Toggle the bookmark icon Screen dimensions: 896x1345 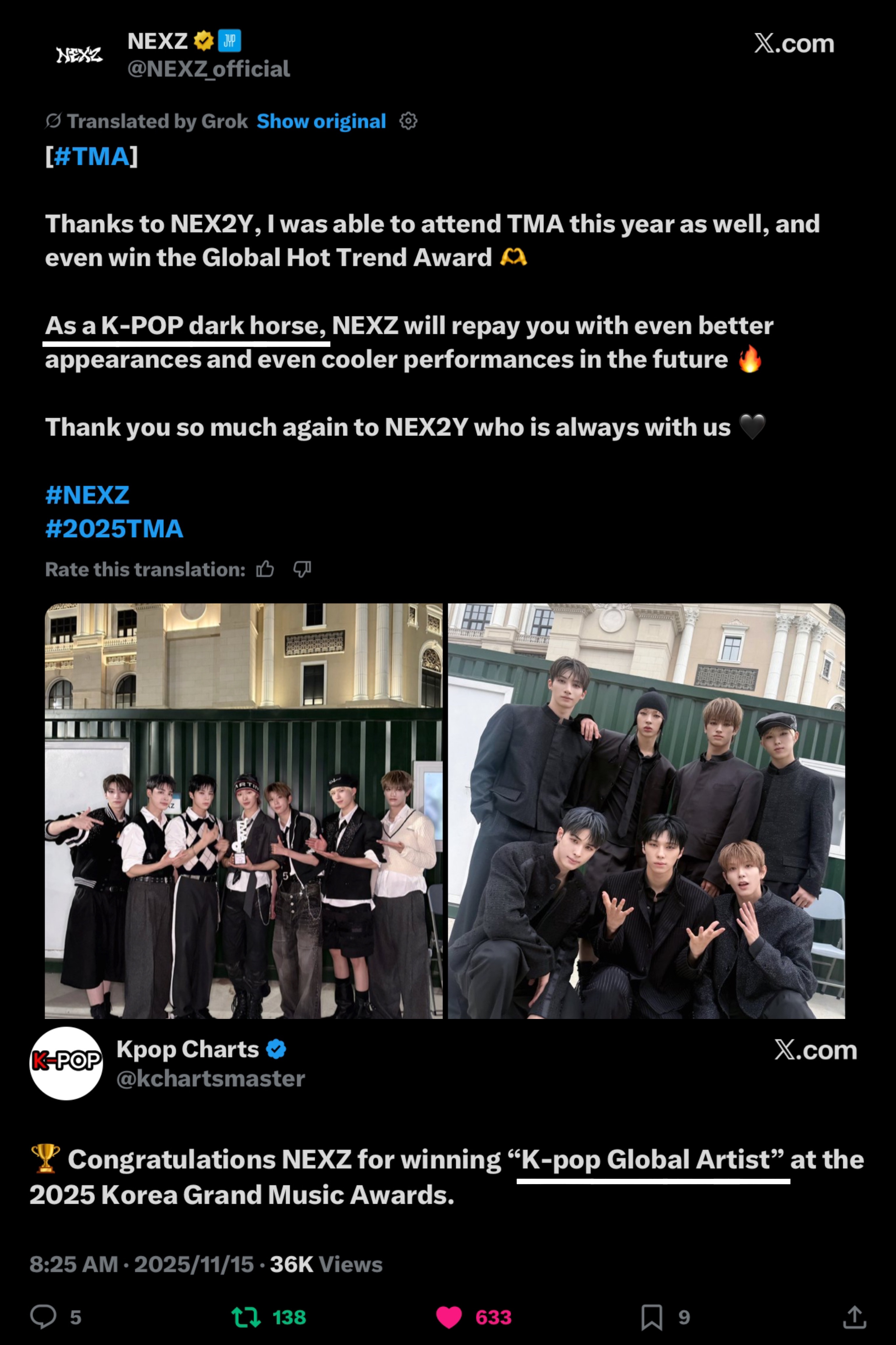coord(652,1317)
